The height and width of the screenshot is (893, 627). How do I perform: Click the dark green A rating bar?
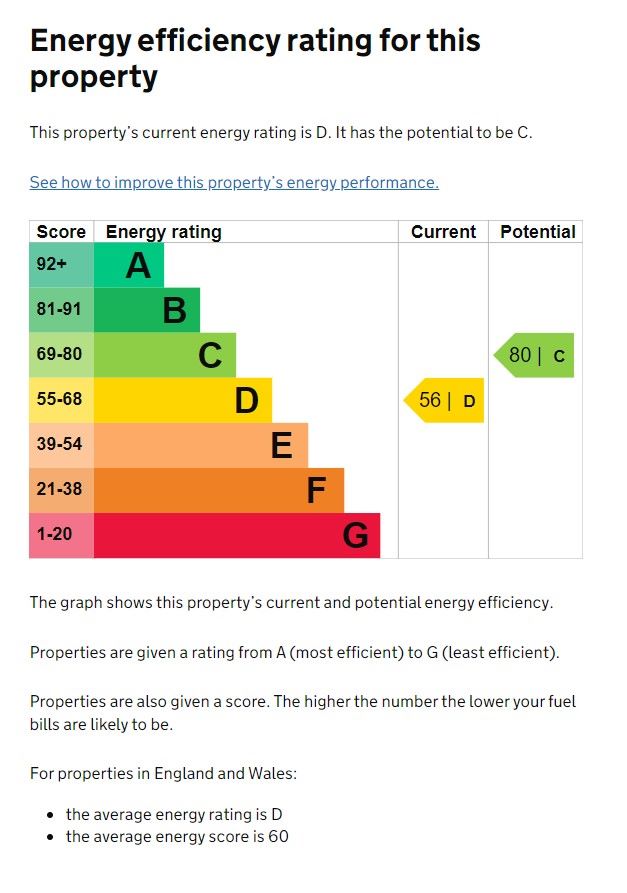(x=129, y=266)
